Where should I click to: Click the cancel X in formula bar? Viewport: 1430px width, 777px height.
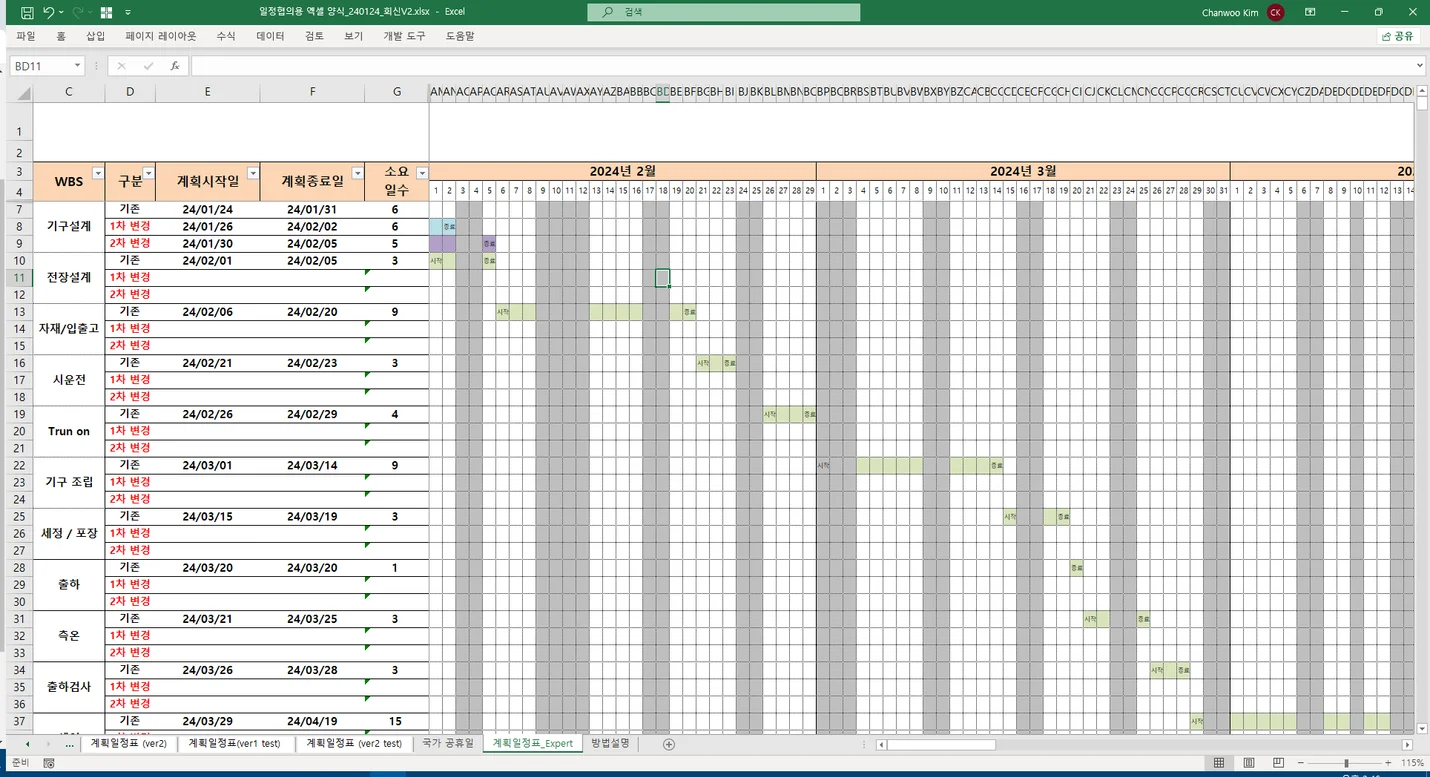click(121, 66)
